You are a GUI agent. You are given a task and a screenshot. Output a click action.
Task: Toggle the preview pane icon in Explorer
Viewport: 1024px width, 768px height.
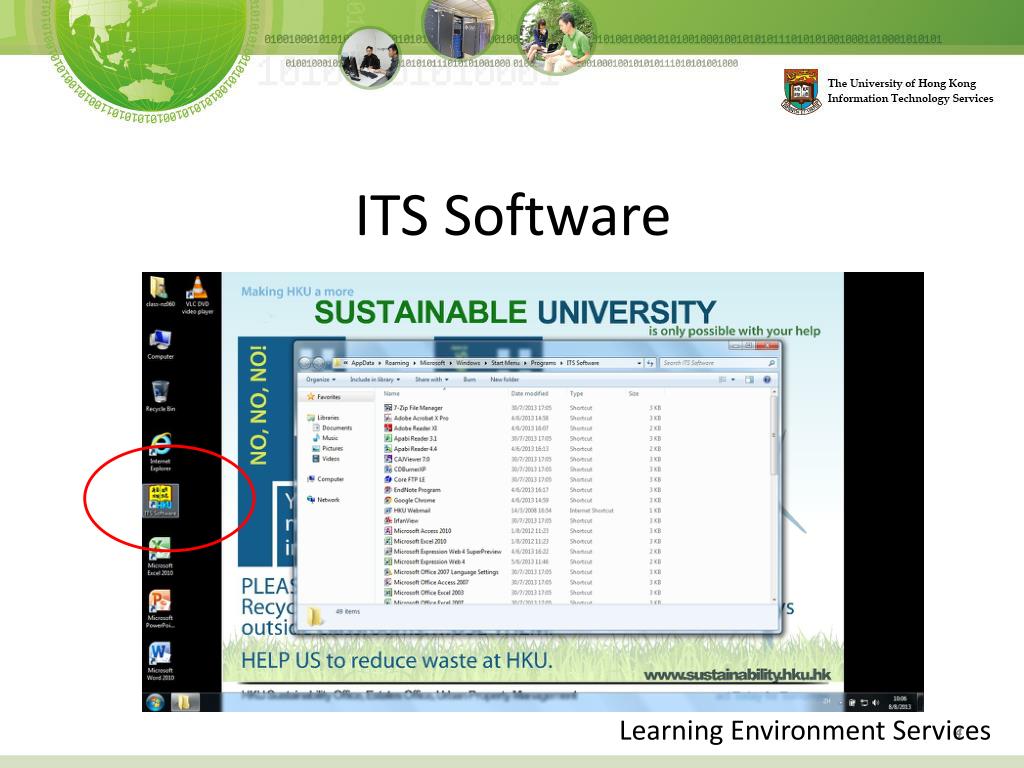[x=749, y=379]
